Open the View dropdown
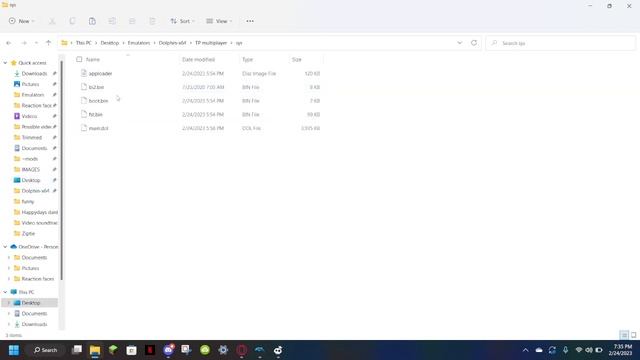The image size is (640, 360). (219, 21)
